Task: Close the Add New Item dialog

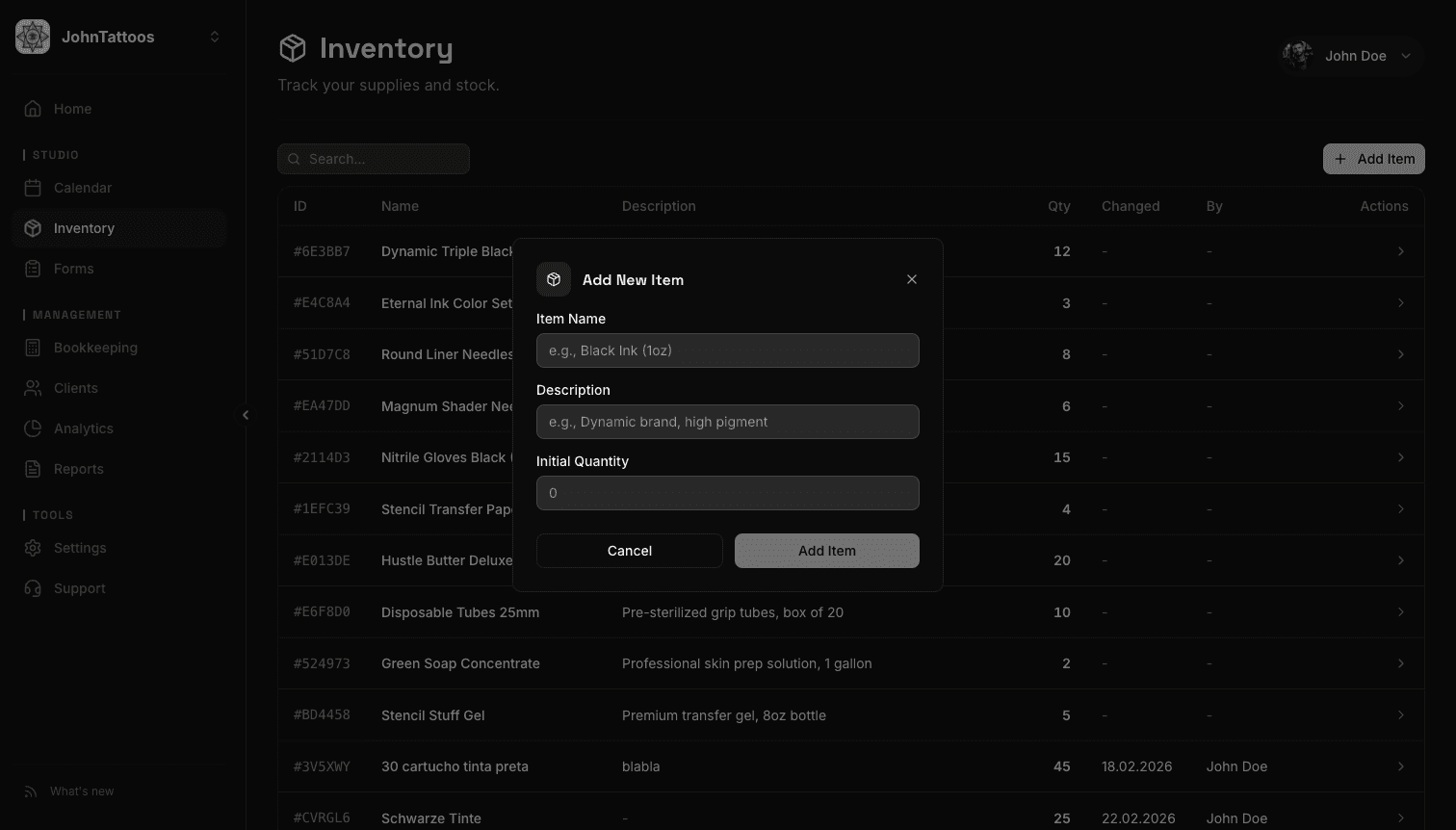Action: (x=911, y=279)
